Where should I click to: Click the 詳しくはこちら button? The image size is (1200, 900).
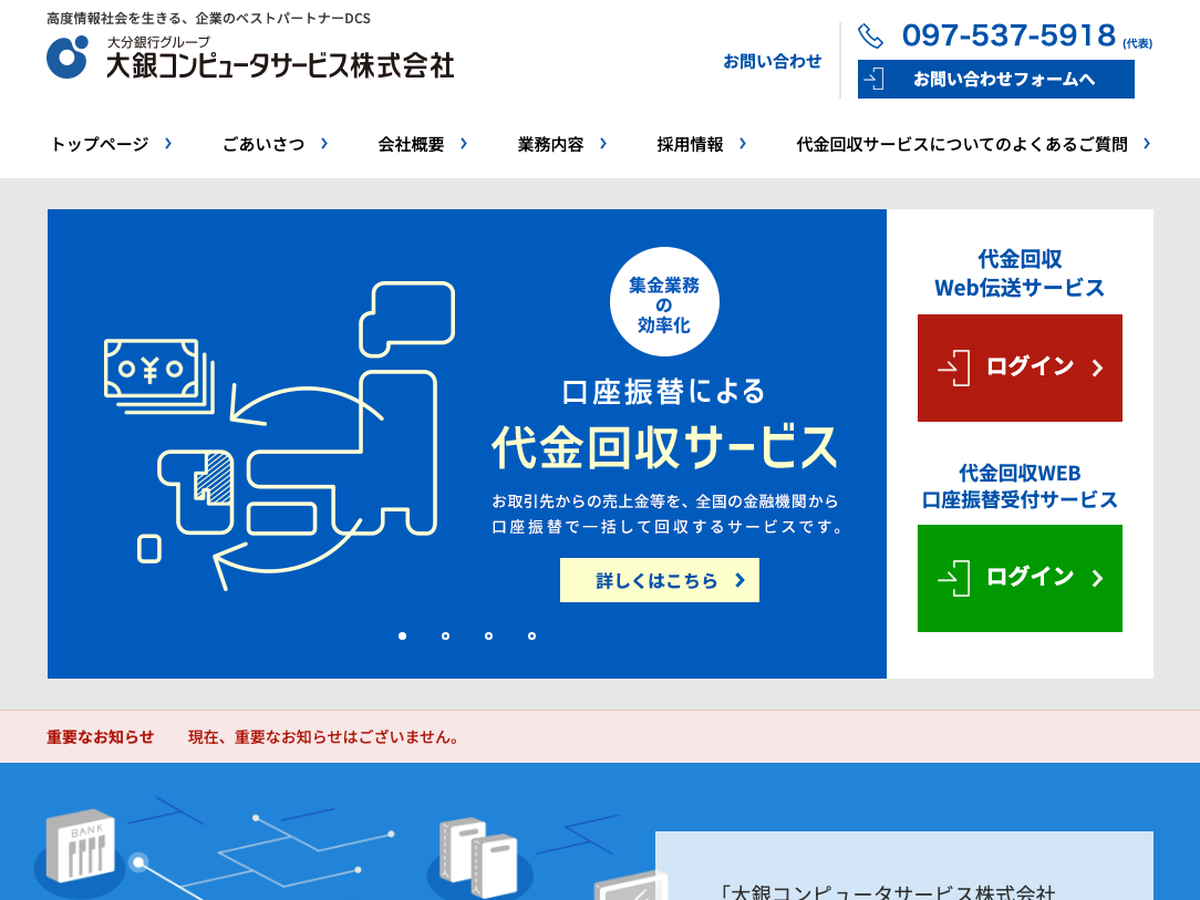click(x=659, y=580)
